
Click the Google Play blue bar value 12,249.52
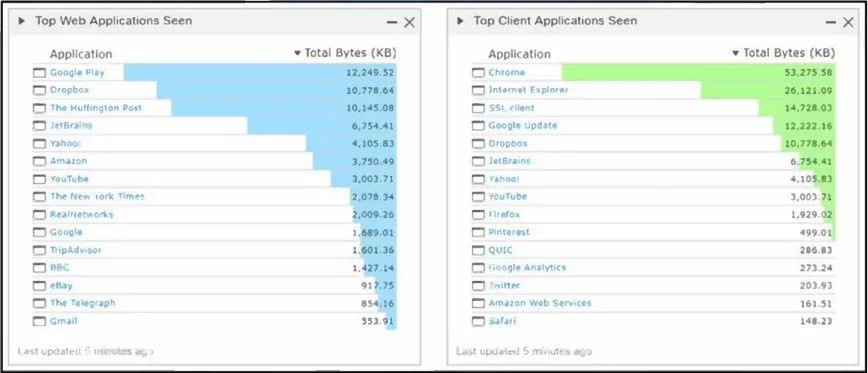(x=370, y=72)
